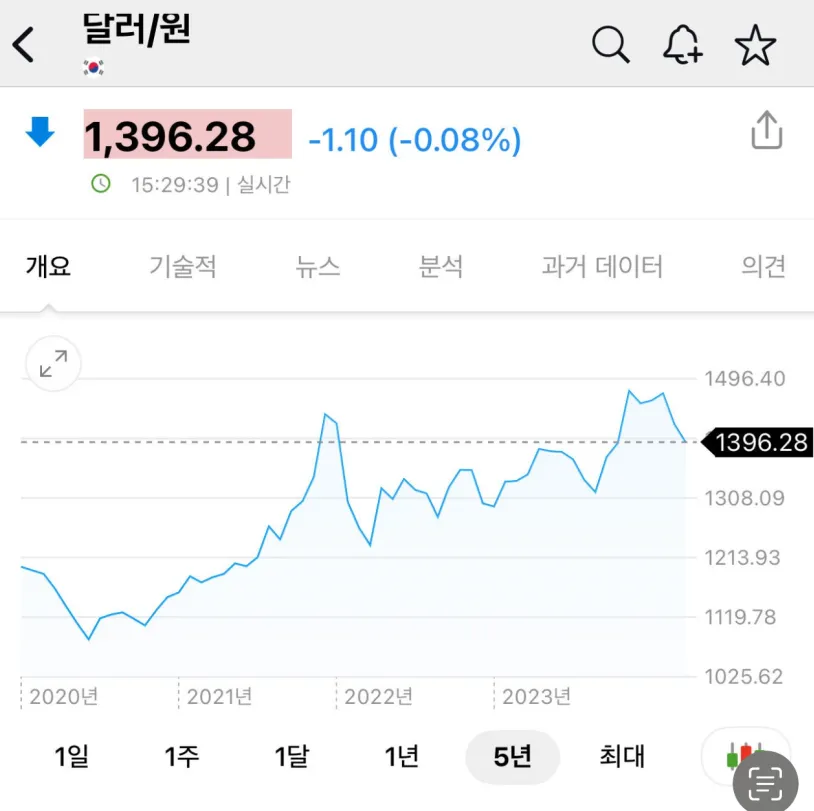Screen dimensions: 814x811
Task: Select the 1주 time range
Action: 181,756
